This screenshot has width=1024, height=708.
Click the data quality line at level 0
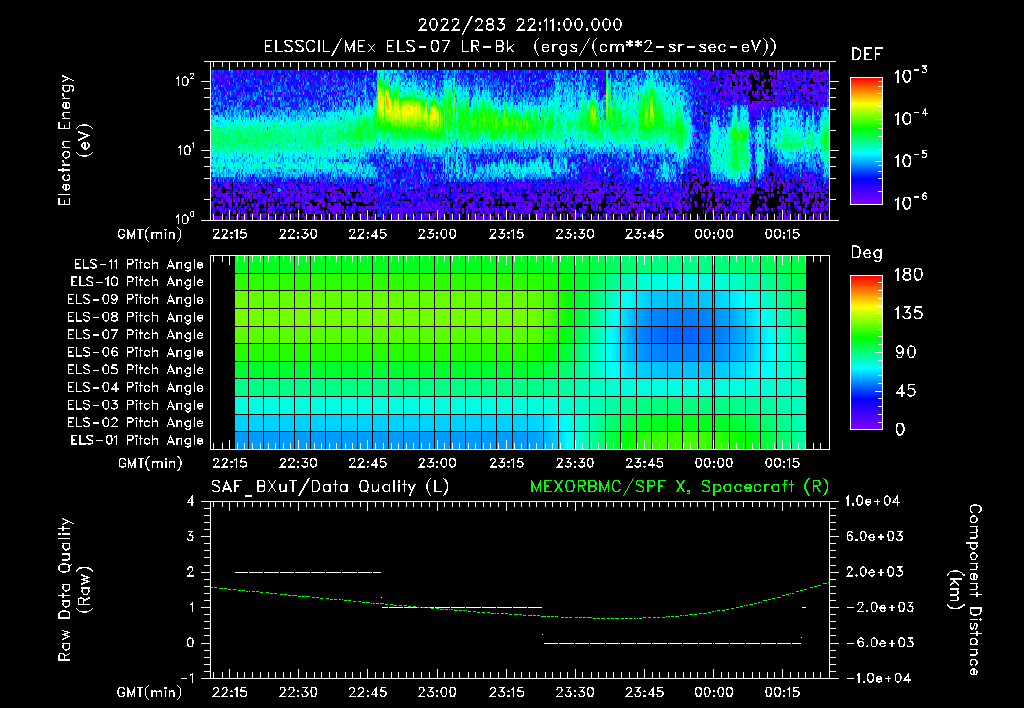tap(673, 643)
